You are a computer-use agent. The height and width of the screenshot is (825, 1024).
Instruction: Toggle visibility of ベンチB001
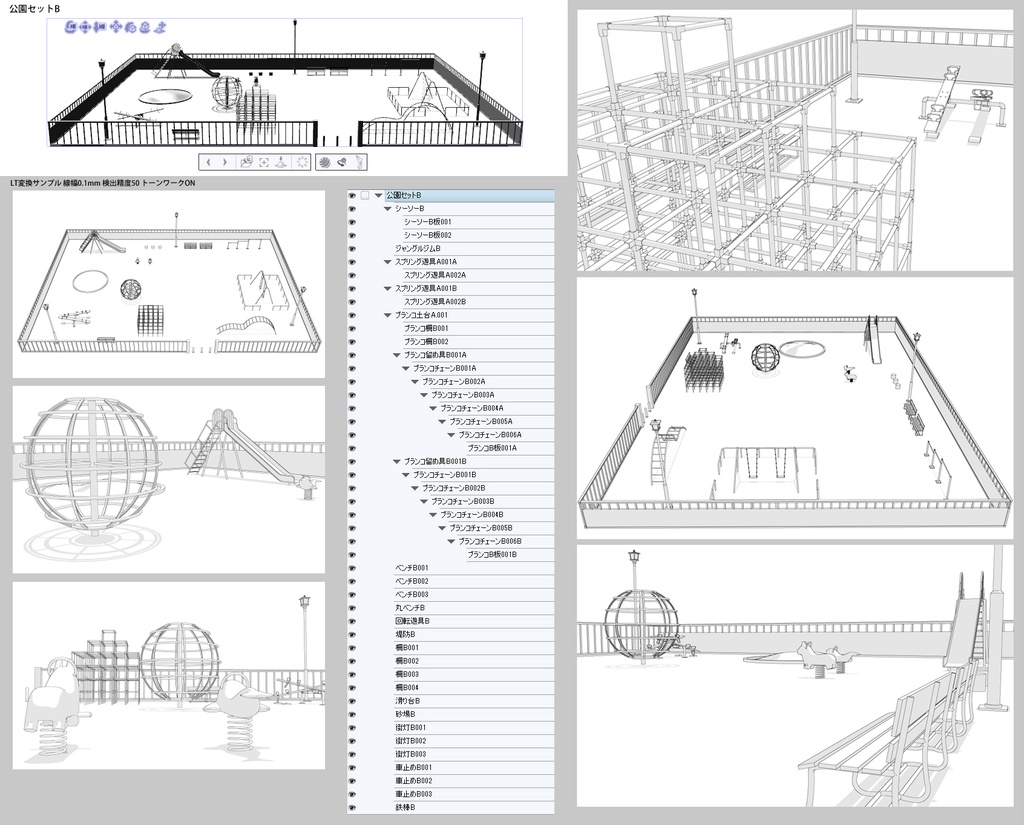click(353, 568)
